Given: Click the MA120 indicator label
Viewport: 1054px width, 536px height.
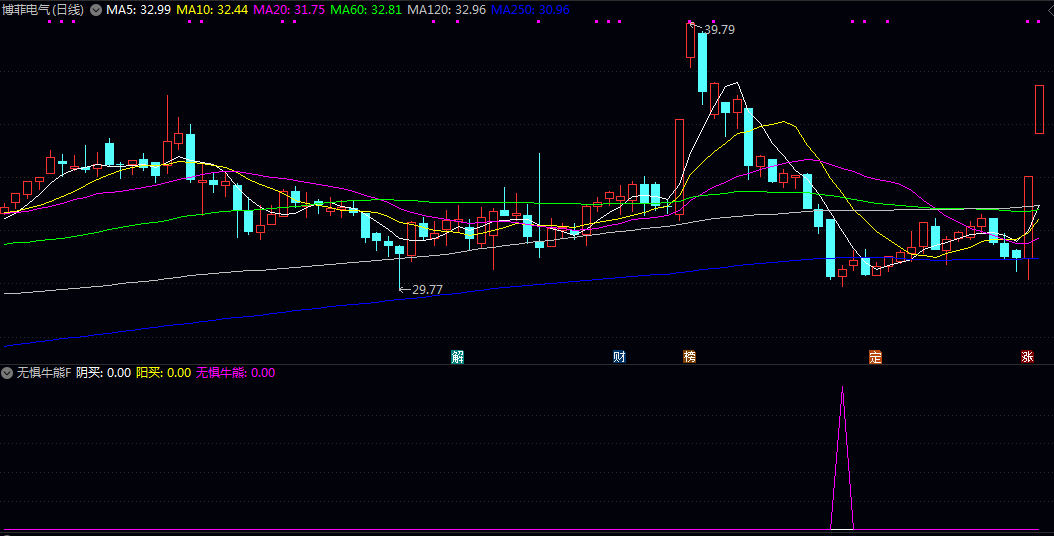Looking at the screenshot, I should (446, 10).
